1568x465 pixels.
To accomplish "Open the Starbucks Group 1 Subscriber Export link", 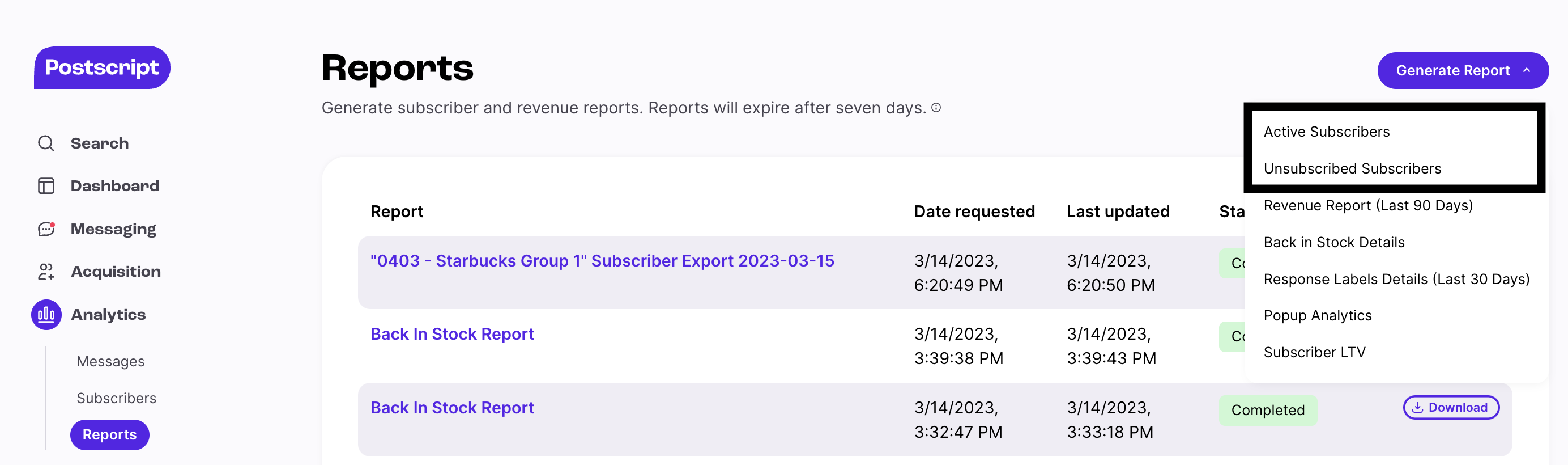I will tap(602, 261).
